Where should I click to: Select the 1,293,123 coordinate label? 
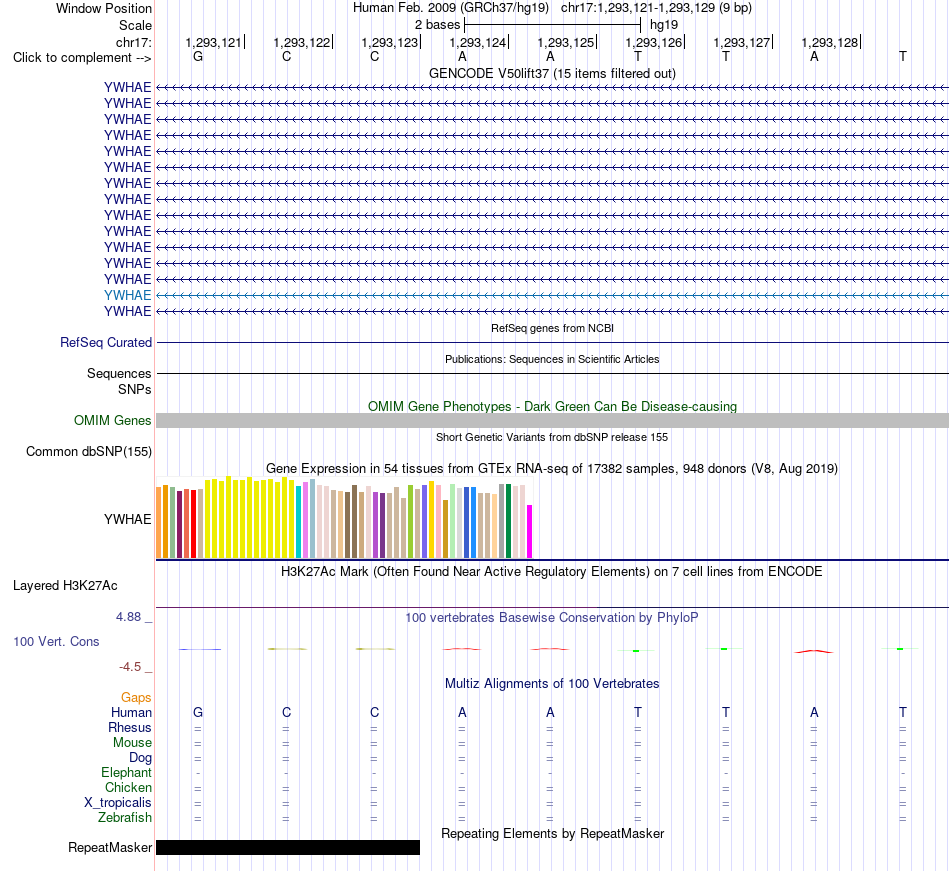[x=390, y=42]
